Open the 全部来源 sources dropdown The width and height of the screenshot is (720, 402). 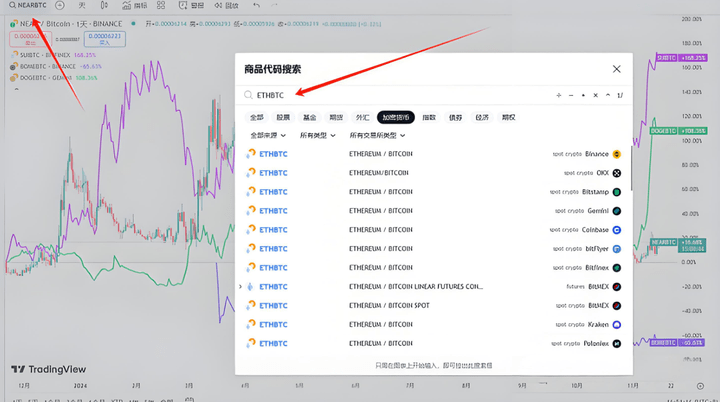pos(268,136)
